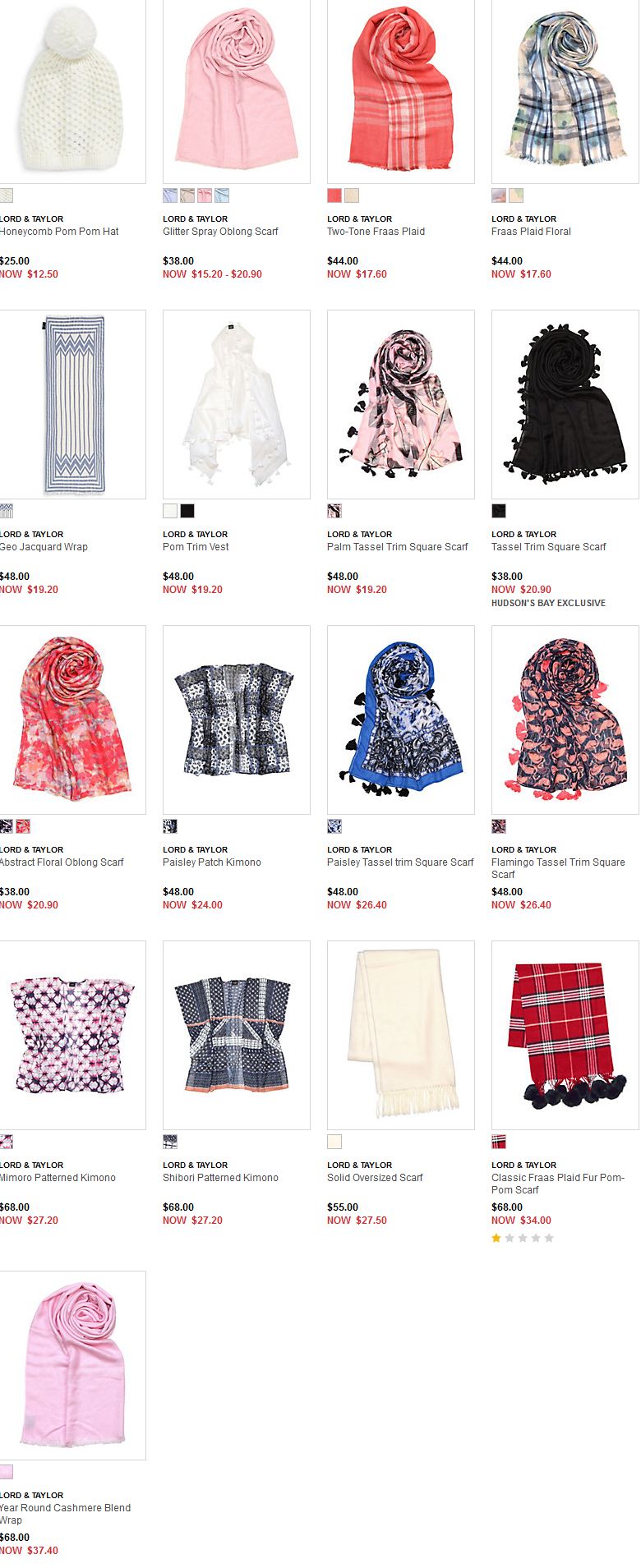This screenshot has height=1568, width=641.
Task: Click the Two-Tone Fraas Plaid product image
Action: pyautogui.click(x=401, y=91)
